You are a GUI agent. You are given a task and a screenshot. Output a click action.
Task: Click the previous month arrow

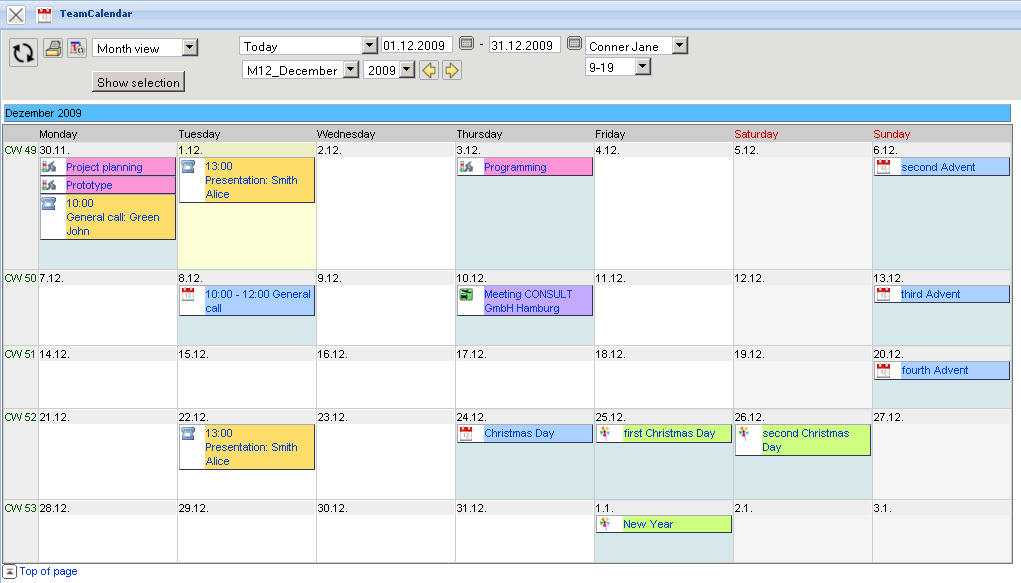click(429, 70)
